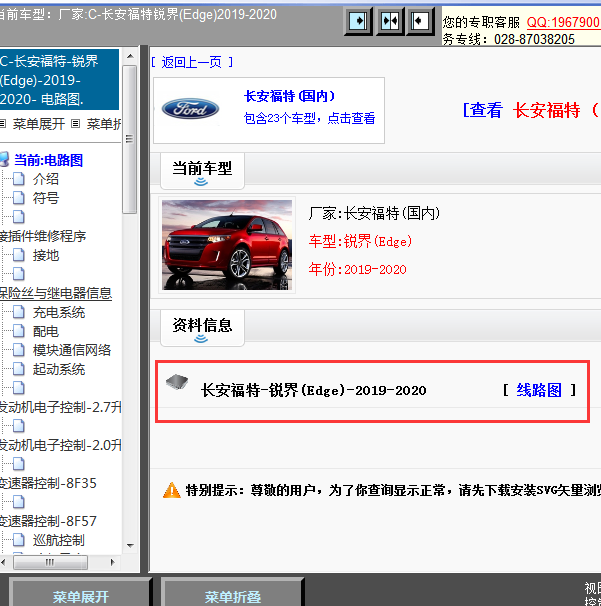Click the tree horizontal scroll left arrow

point(3,562)
